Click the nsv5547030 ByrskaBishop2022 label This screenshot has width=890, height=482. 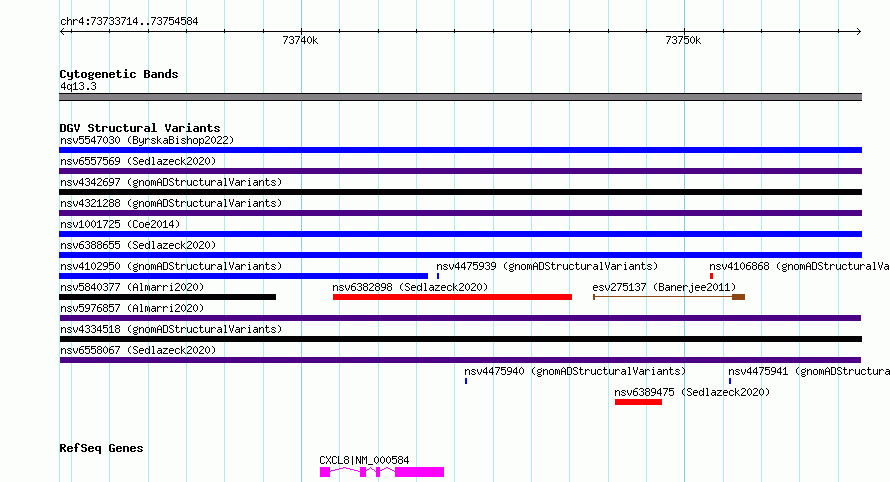pyautogui.click(x=147, y=140)
